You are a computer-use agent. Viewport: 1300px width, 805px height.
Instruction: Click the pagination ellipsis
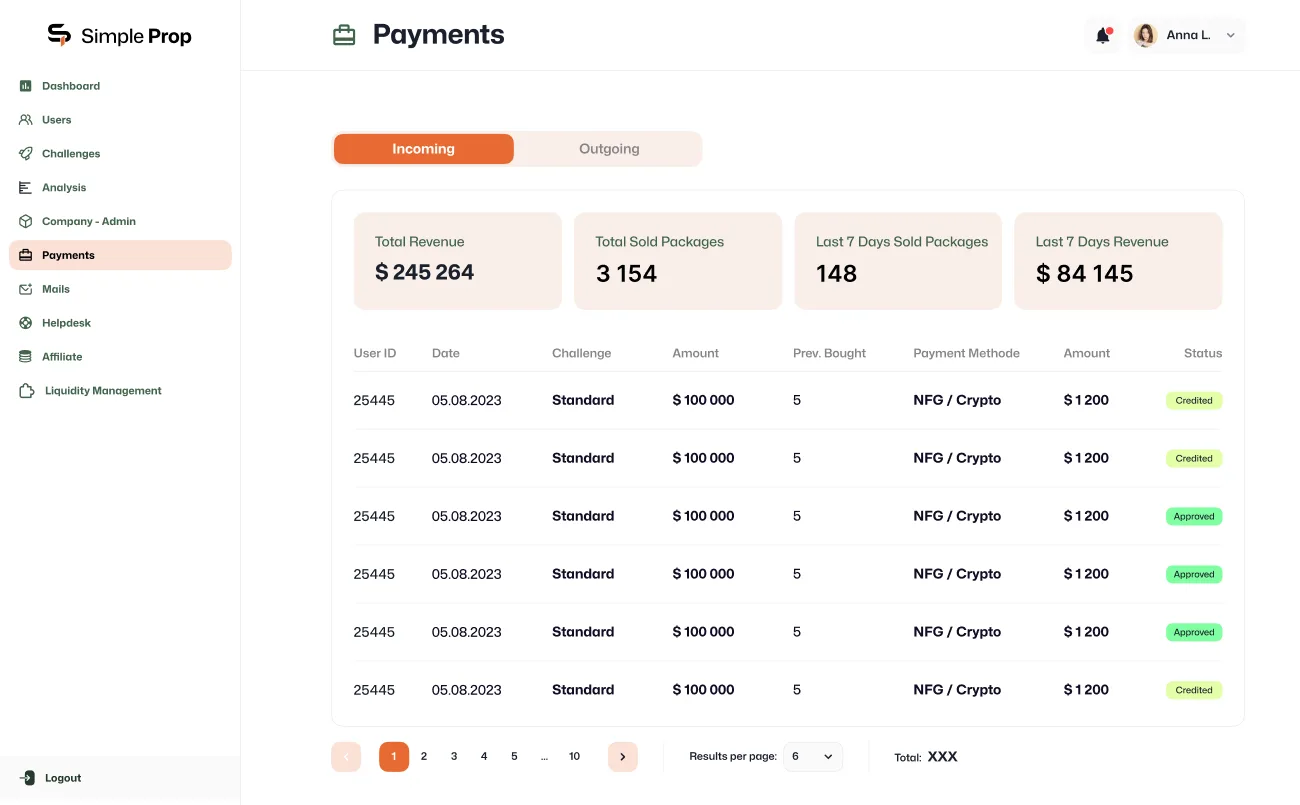[x=544, y=757]
